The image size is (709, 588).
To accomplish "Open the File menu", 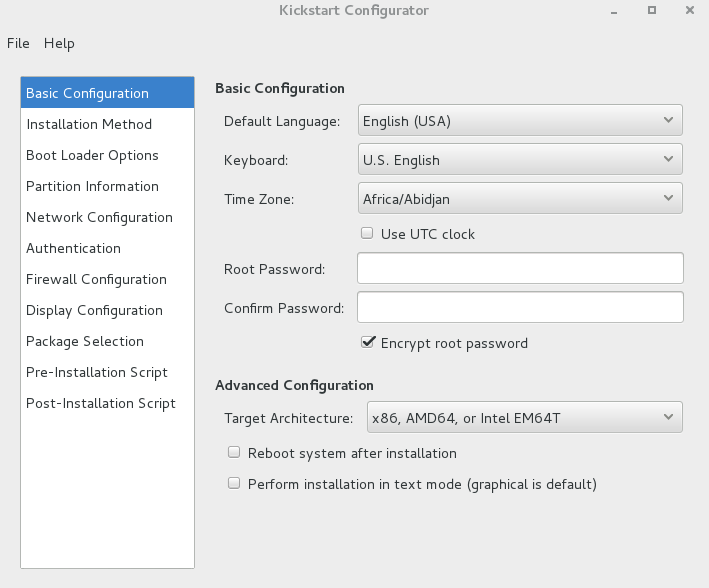I will 18,43.
